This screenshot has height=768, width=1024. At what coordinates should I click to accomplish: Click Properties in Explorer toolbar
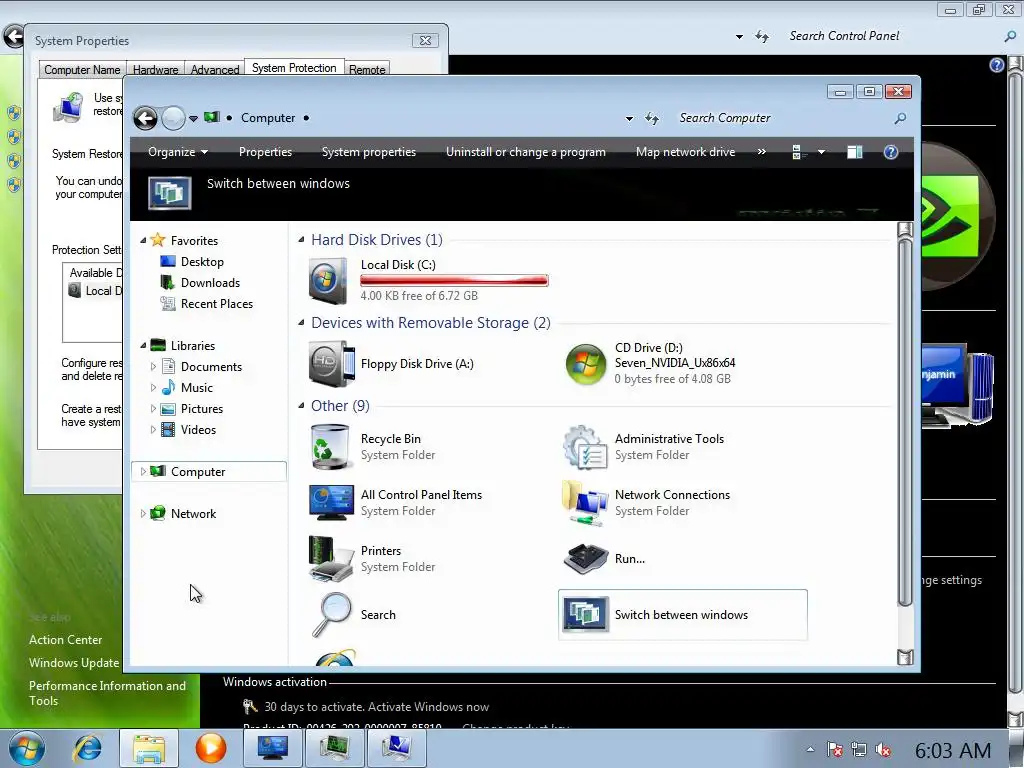[x=265, y=152]
